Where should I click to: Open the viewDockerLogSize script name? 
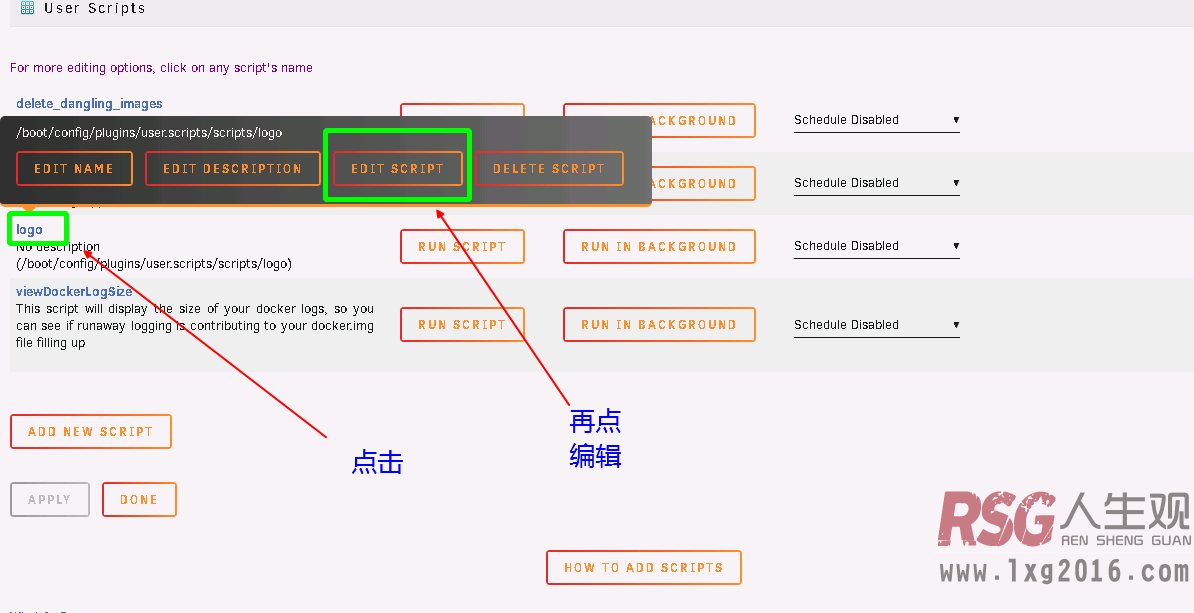click(74, 292)
